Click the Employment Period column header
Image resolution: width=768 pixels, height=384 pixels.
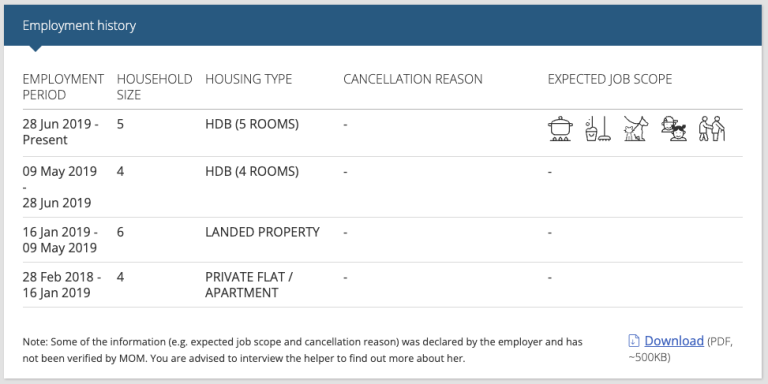(63, 87)
